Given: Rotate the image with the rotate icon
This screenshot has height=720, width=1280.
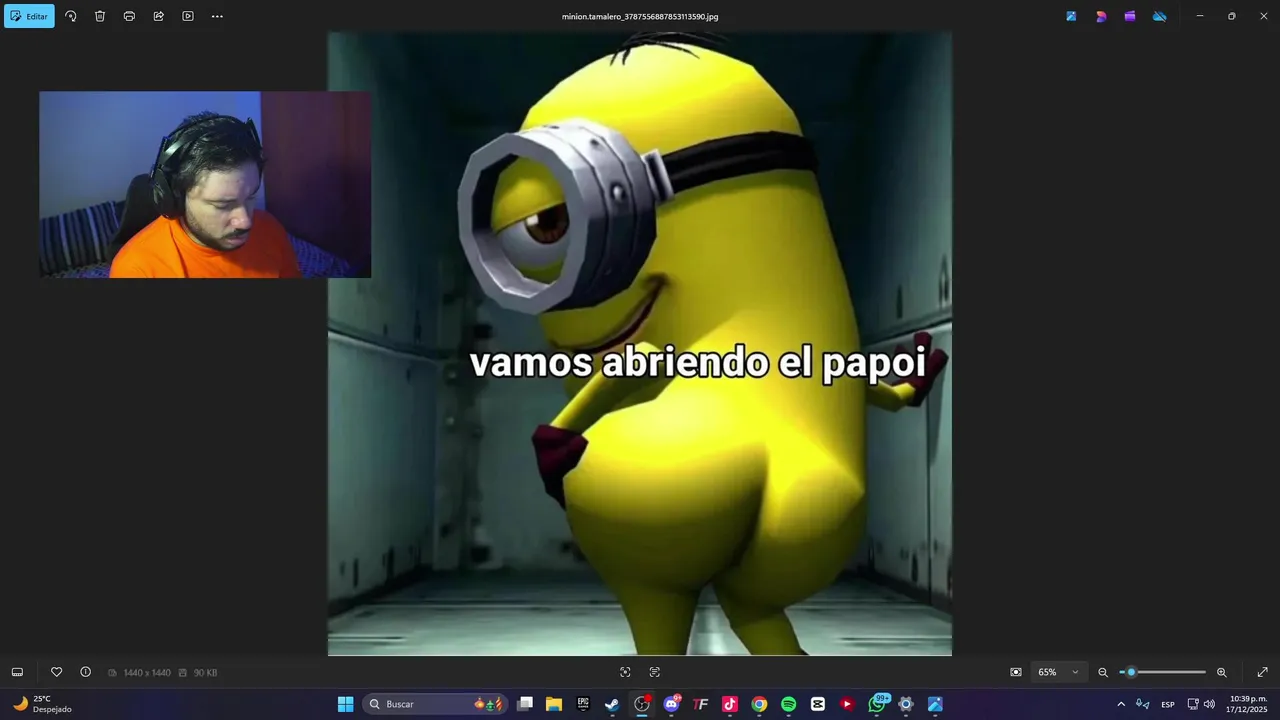Looking at the screenshot, I should click(x=71, y=16).
